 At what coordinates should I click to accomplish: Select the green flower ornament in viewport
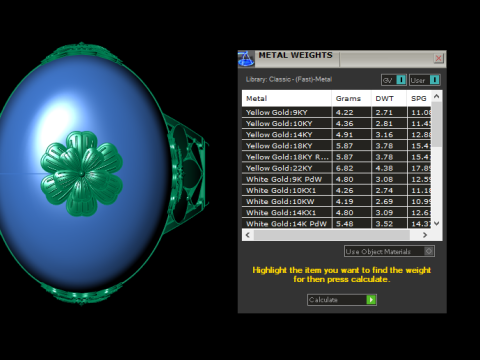pyautogui.click(x=82, y=173)
